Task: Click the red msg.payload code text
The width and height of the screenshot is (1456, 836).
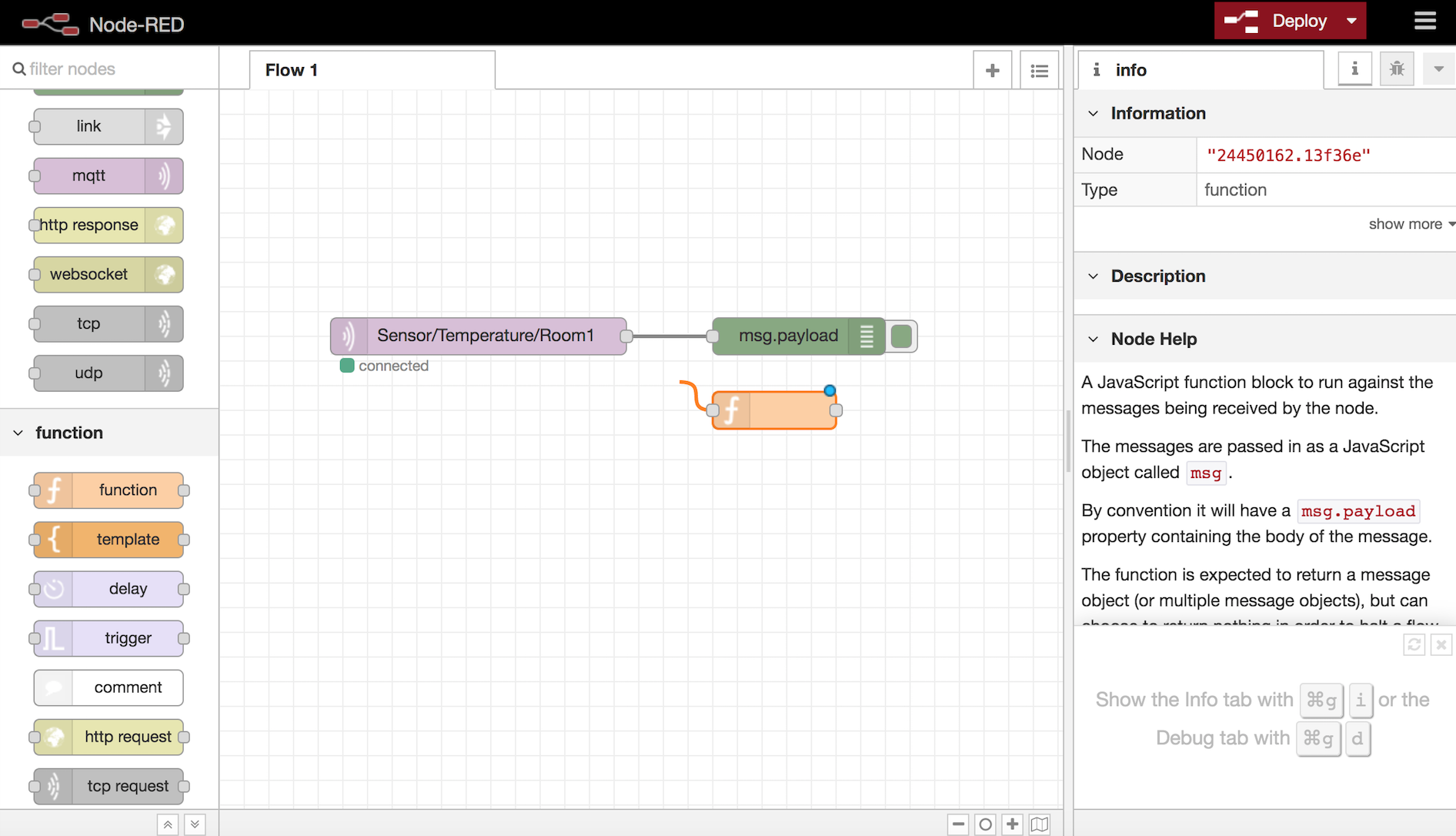Action: (1358, 511)
